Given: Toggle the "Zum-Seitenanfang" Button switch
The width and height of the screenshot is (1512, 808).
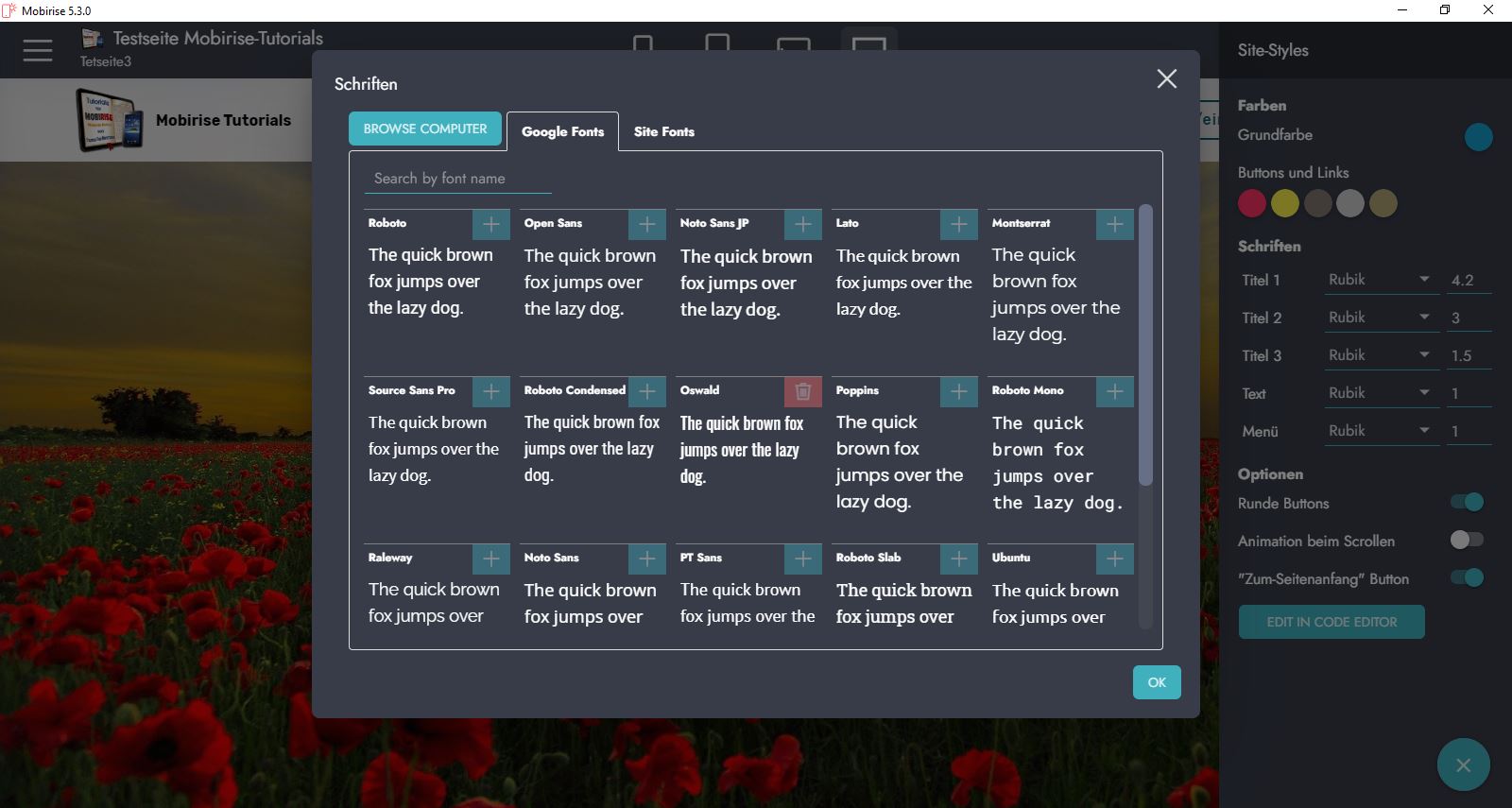Looking at the screenshot, I should 1468,577.
